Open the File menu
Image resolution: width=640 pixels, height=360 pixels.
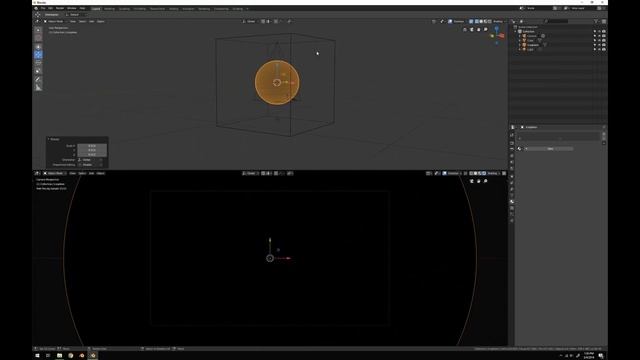click(x=43, y=8)
